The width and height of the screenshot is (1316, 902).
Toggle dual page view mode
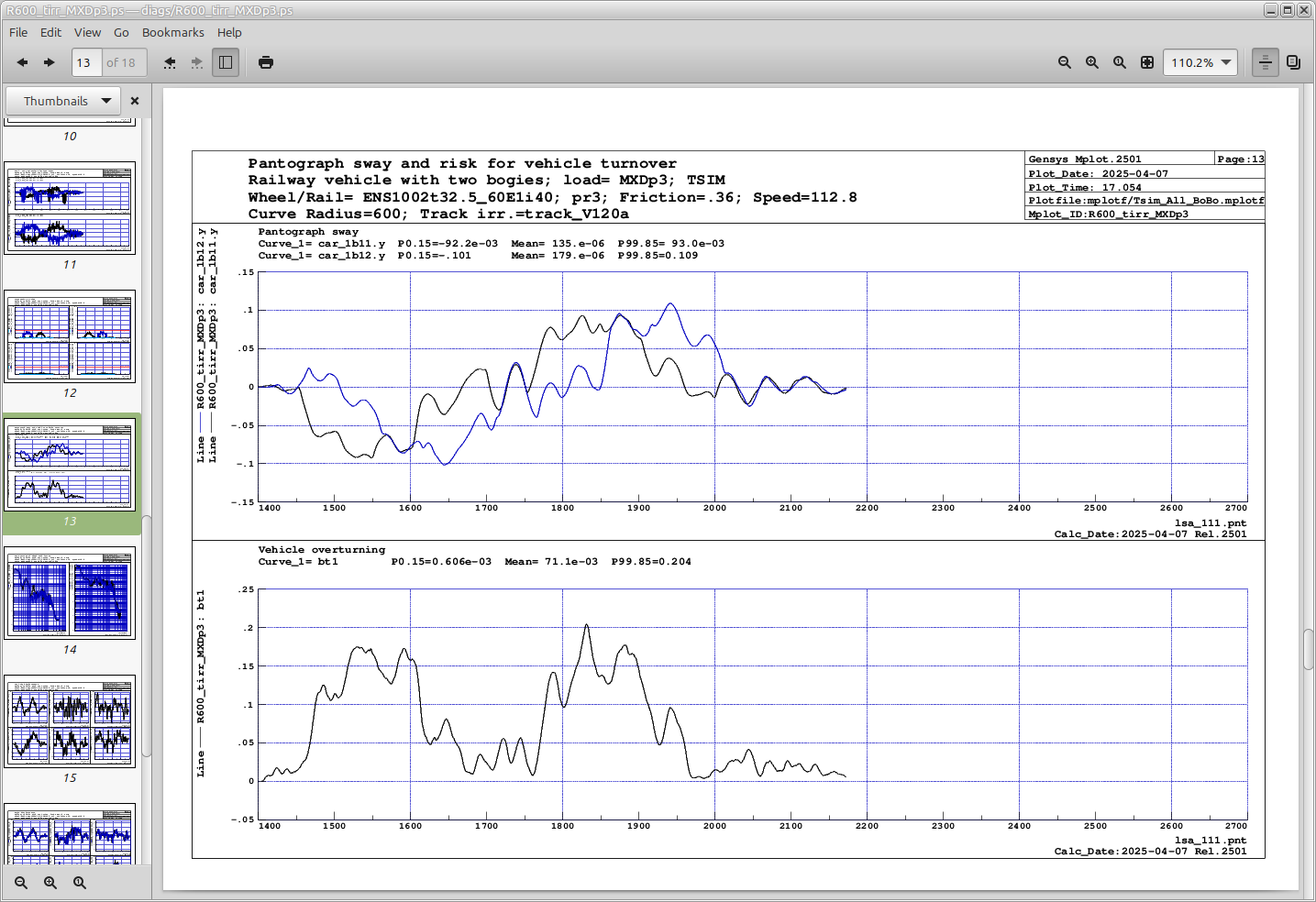coord(1294,62)
